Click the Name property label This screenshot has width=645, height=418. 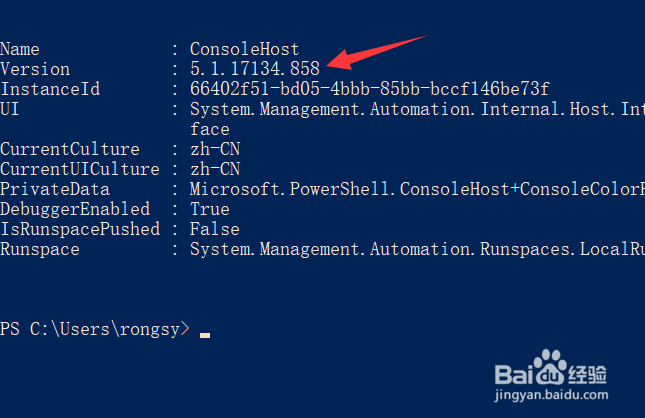[x=20, y=49]
